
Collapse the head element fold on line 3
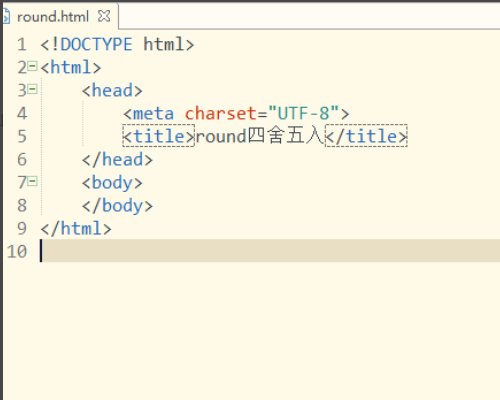pyautogui.click(x=32, y=89)
